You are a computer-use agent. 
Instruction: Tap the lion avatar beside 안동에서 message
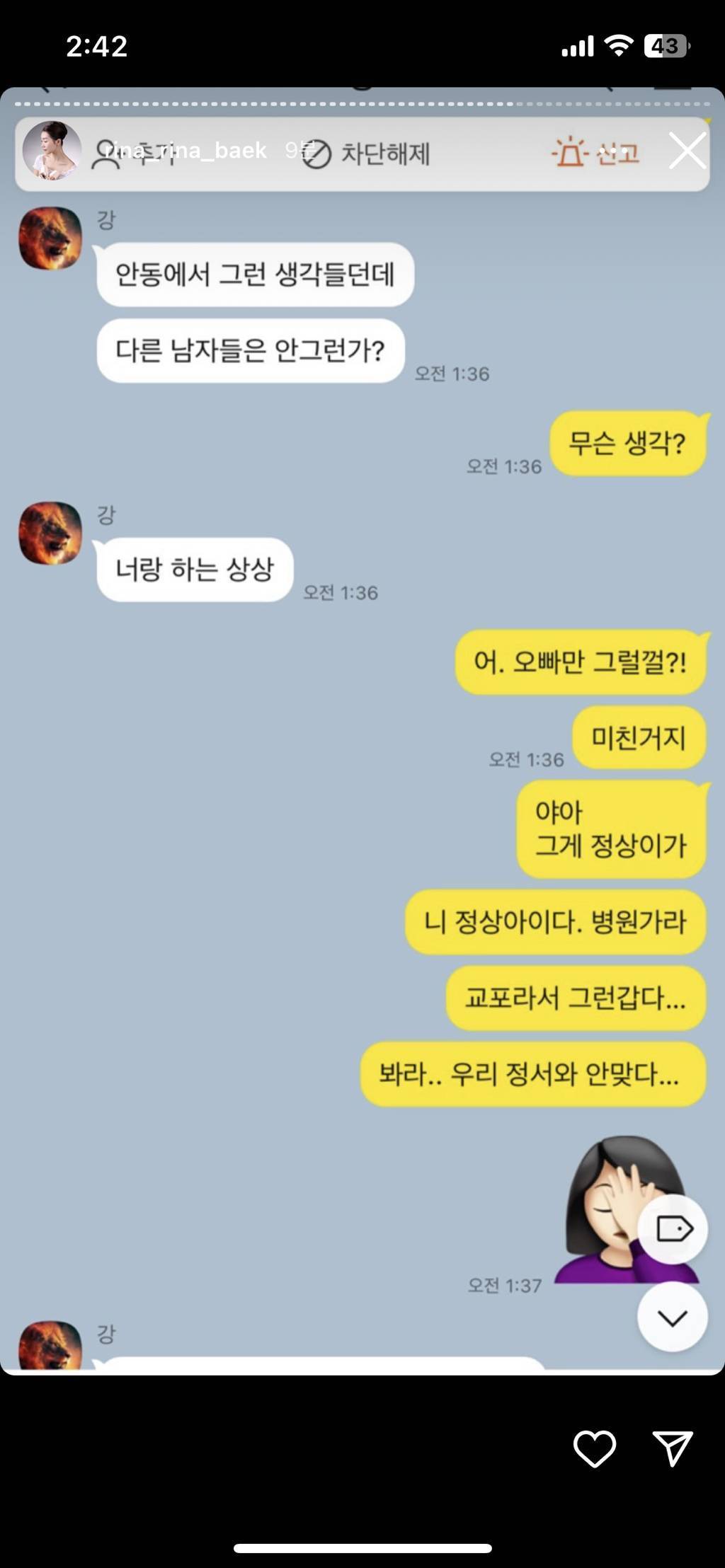(x=50, y=238)
